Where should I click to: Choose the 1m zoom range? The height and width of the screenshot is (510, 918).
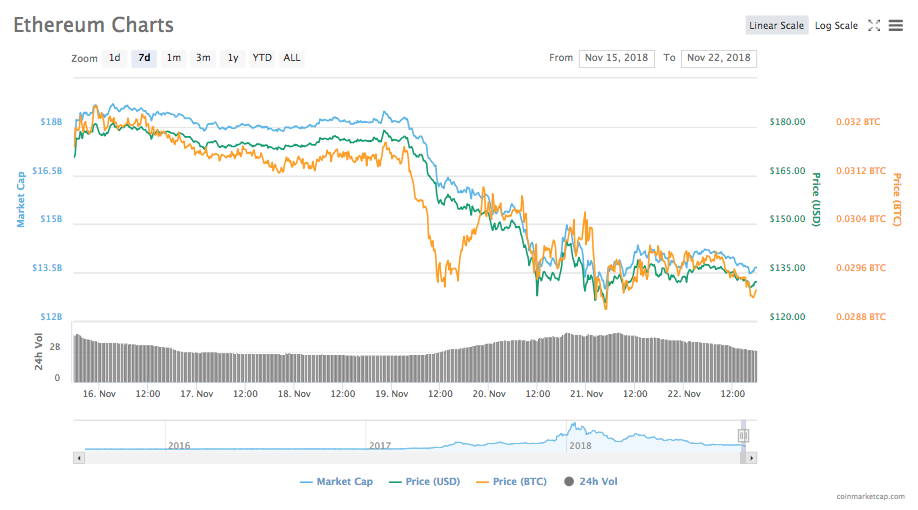[173, 58]
